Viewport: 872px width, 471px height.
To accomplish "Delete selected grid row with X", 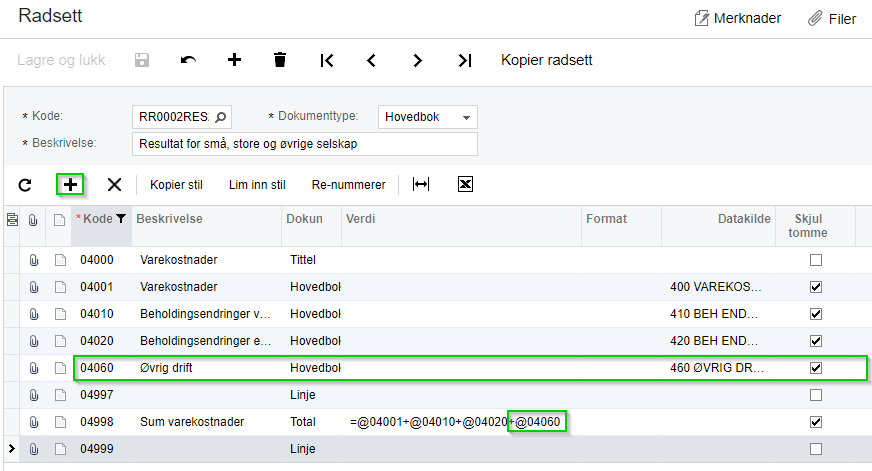I will pyautogui.click(x=114, y=185).
